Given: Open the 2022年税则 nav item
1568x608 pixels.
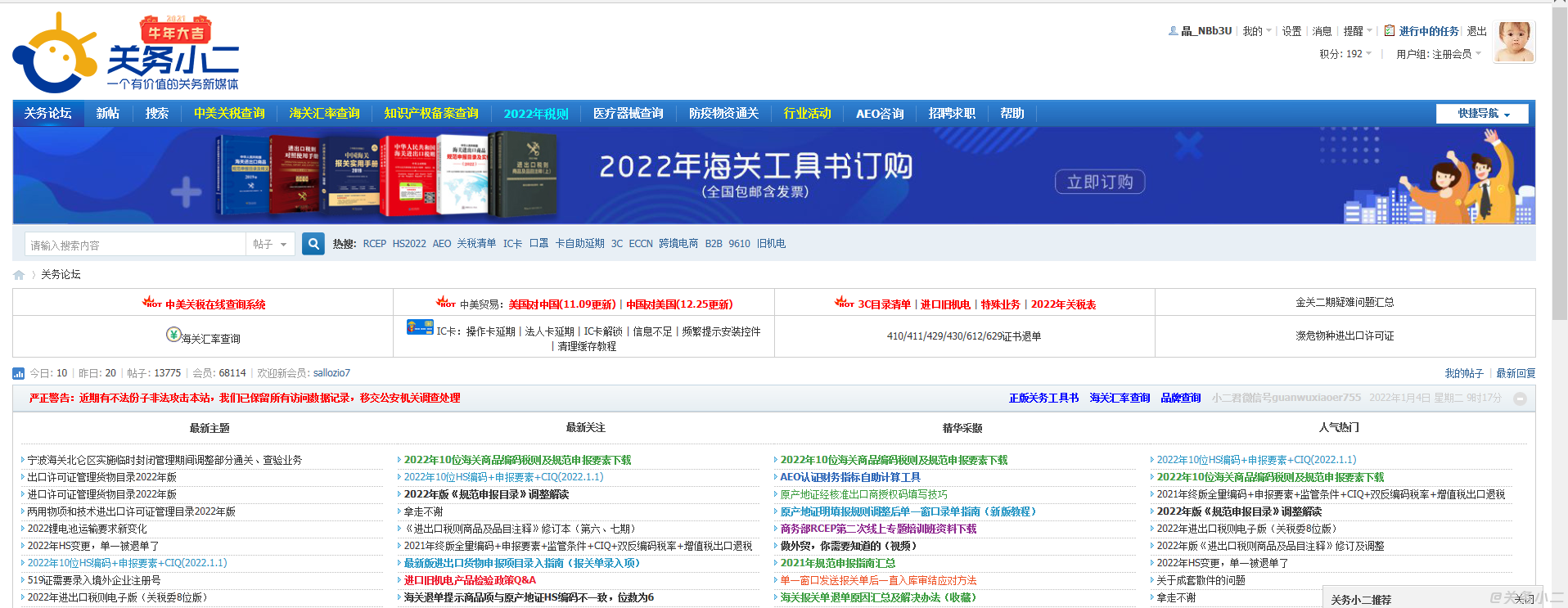Looking at the screenshot, I should pos(536,114).
